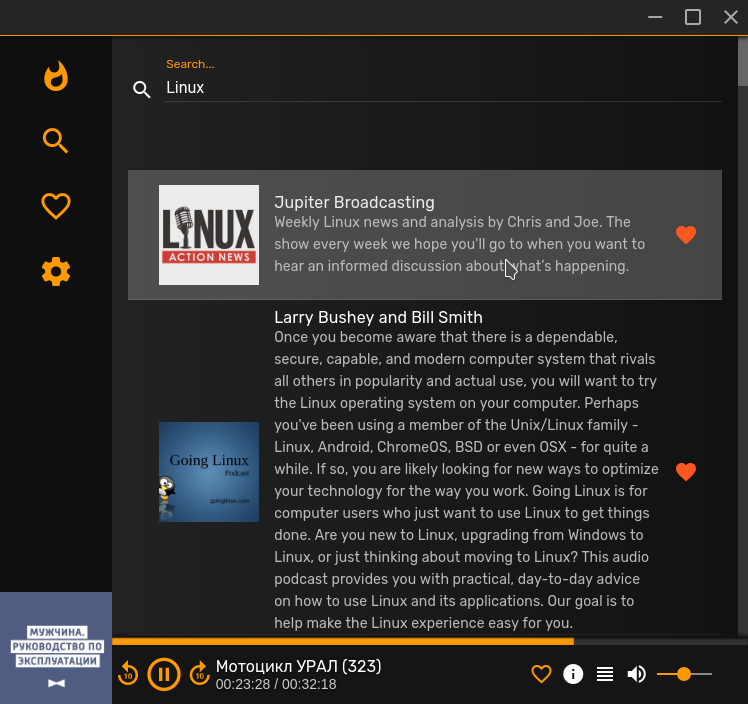Favorite the currently playing episode
Viewport: 748px width, 704px height.
541,674
